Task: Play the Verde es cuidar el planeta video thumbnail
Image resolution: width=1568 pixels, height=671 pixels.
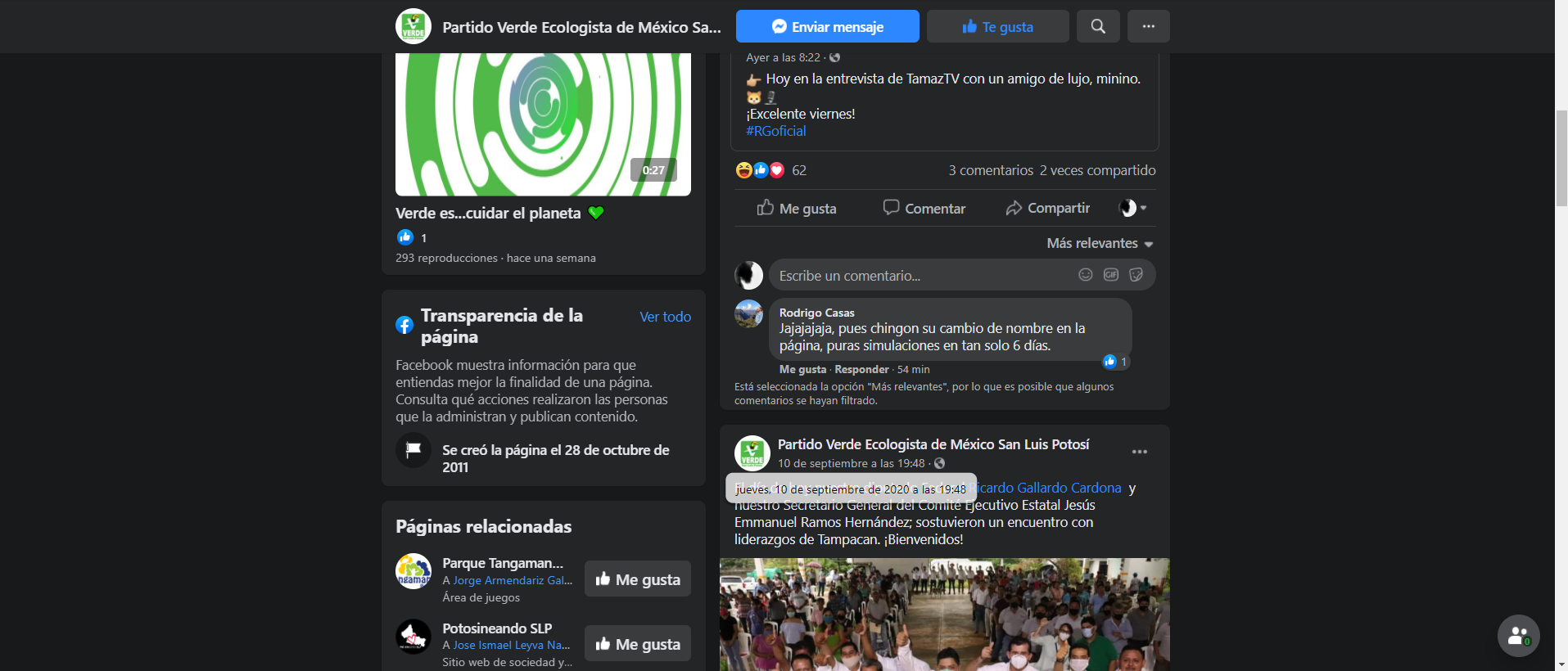Action: (x=543, y=124)
